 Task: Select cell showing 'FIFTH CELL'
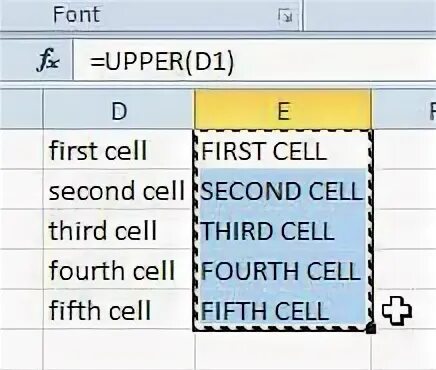pyautogui.click(x=283, y=310)
